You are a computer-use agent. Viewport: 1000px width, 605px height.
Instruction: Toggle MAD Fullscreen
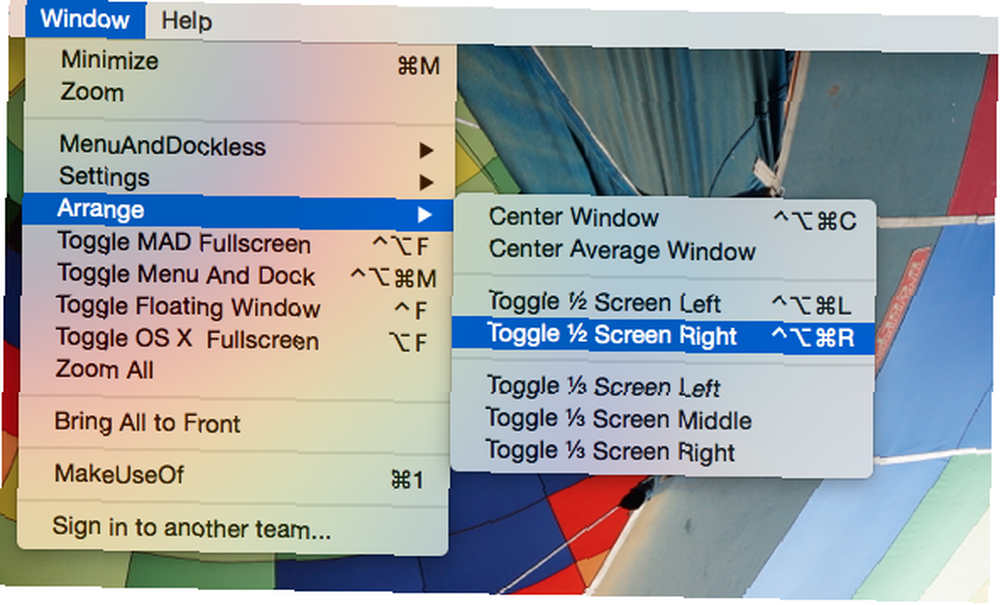click(x=238, y=244)
